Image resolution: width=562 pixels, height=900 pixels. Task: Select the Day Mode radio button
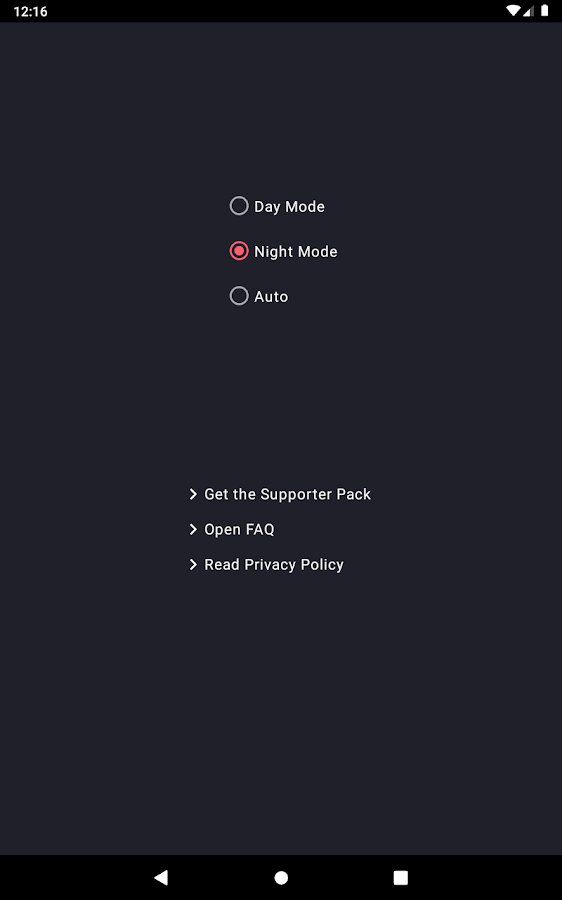pos(239,205)
